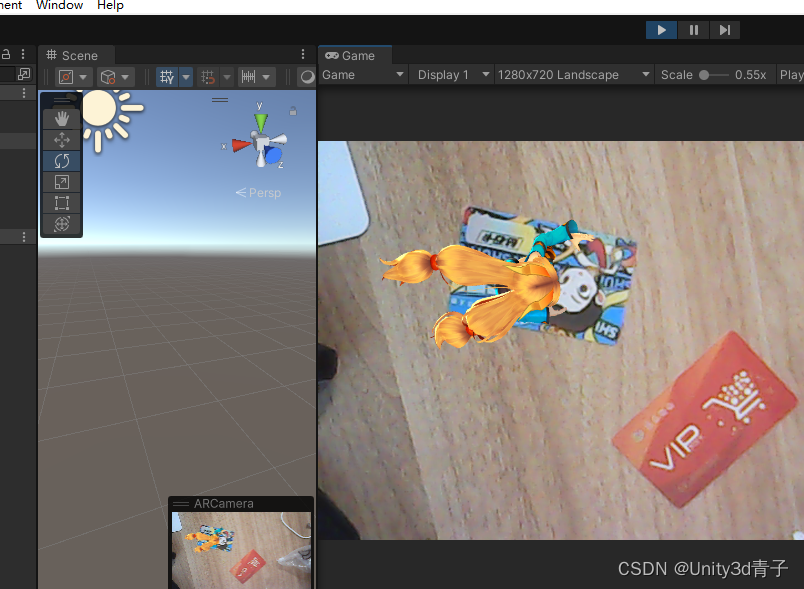Click the ARCamera preview thumbnail

[x=241, y=550]
